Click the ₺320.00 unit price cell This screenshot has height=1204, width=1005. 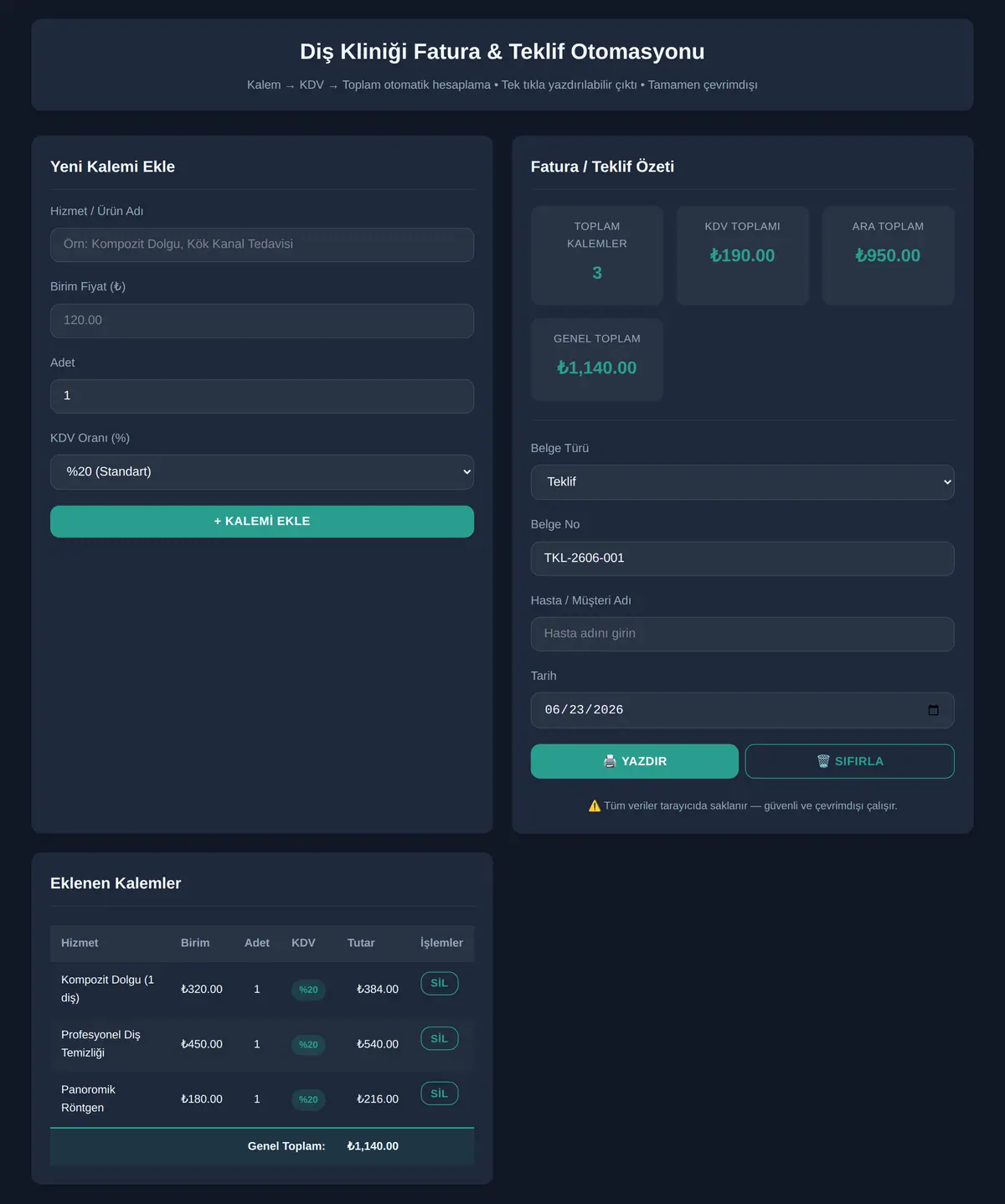(202, 989)
